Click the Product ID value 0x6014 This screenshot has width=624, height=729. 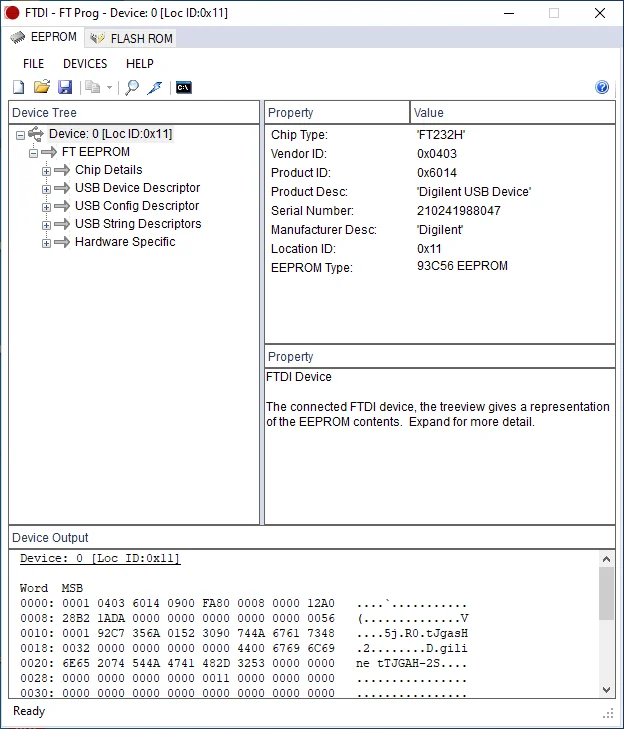click(437, 173)
